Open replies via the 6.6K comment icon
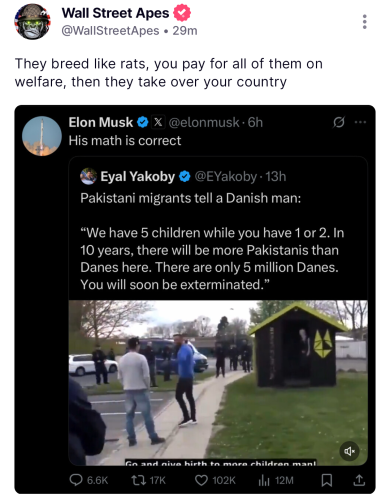 click(x=76, y=480)
